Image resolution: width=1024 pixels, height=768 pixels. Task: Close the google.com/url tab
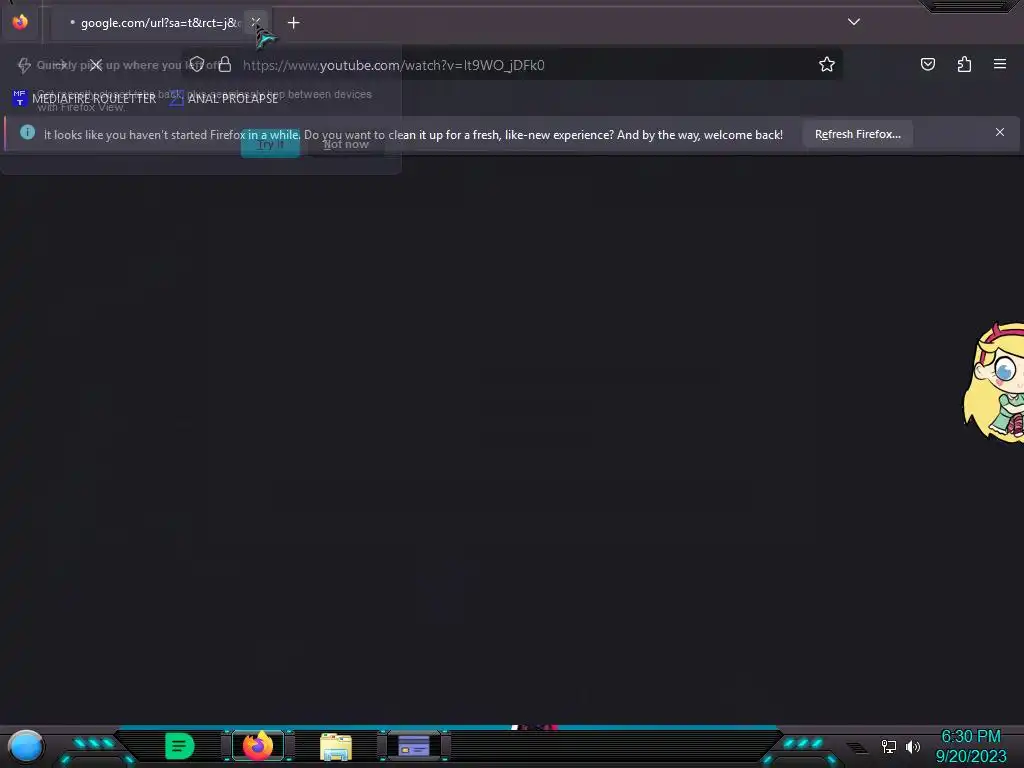pyautogui.click(x=255, y=22)
